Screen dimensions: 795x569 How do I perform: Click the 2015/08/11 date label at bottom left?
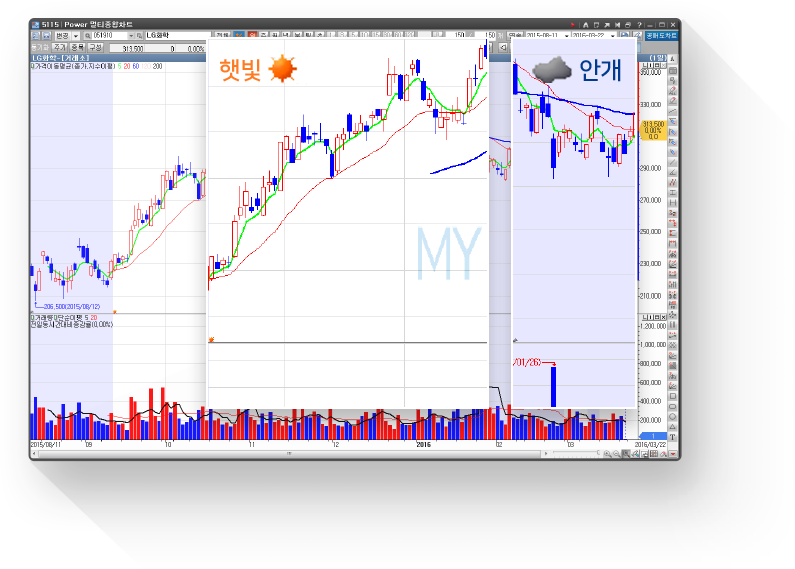tap(46, 445)
